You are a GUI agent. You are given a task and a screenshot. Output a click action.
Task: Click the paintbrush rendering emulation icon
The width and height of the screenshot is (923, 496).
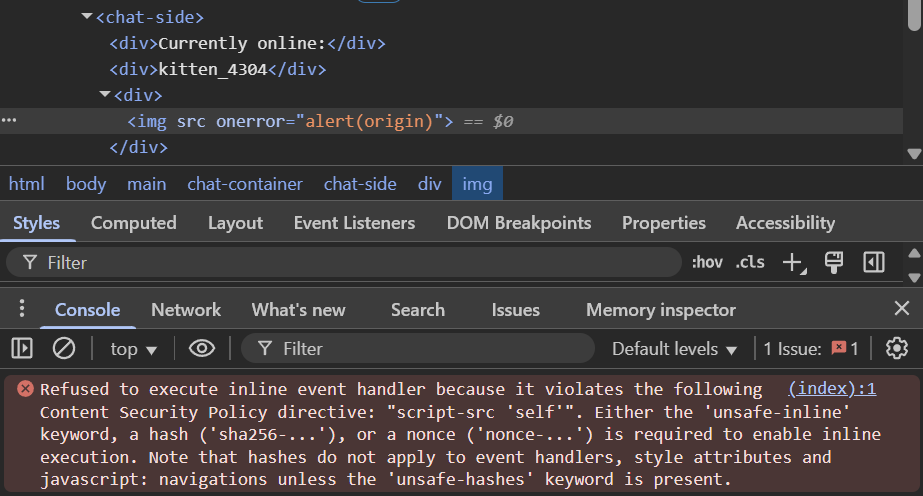pos(833,263)
